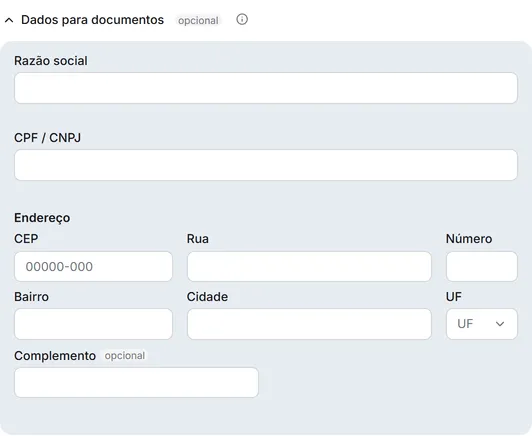Click the Dados para documentos heading
Image resolution: width=532 pixels, height=436 pixels.
tap(92, 20)
